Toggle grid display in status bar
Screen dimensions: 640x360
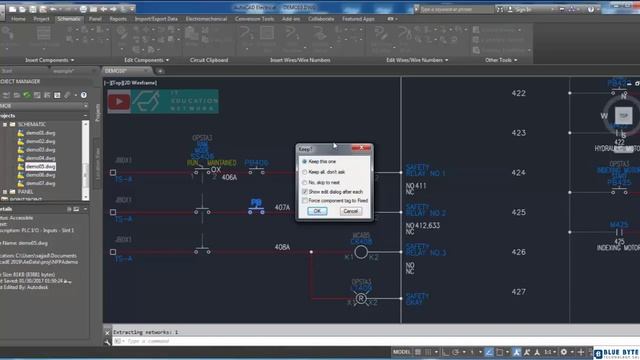point(418,352)
